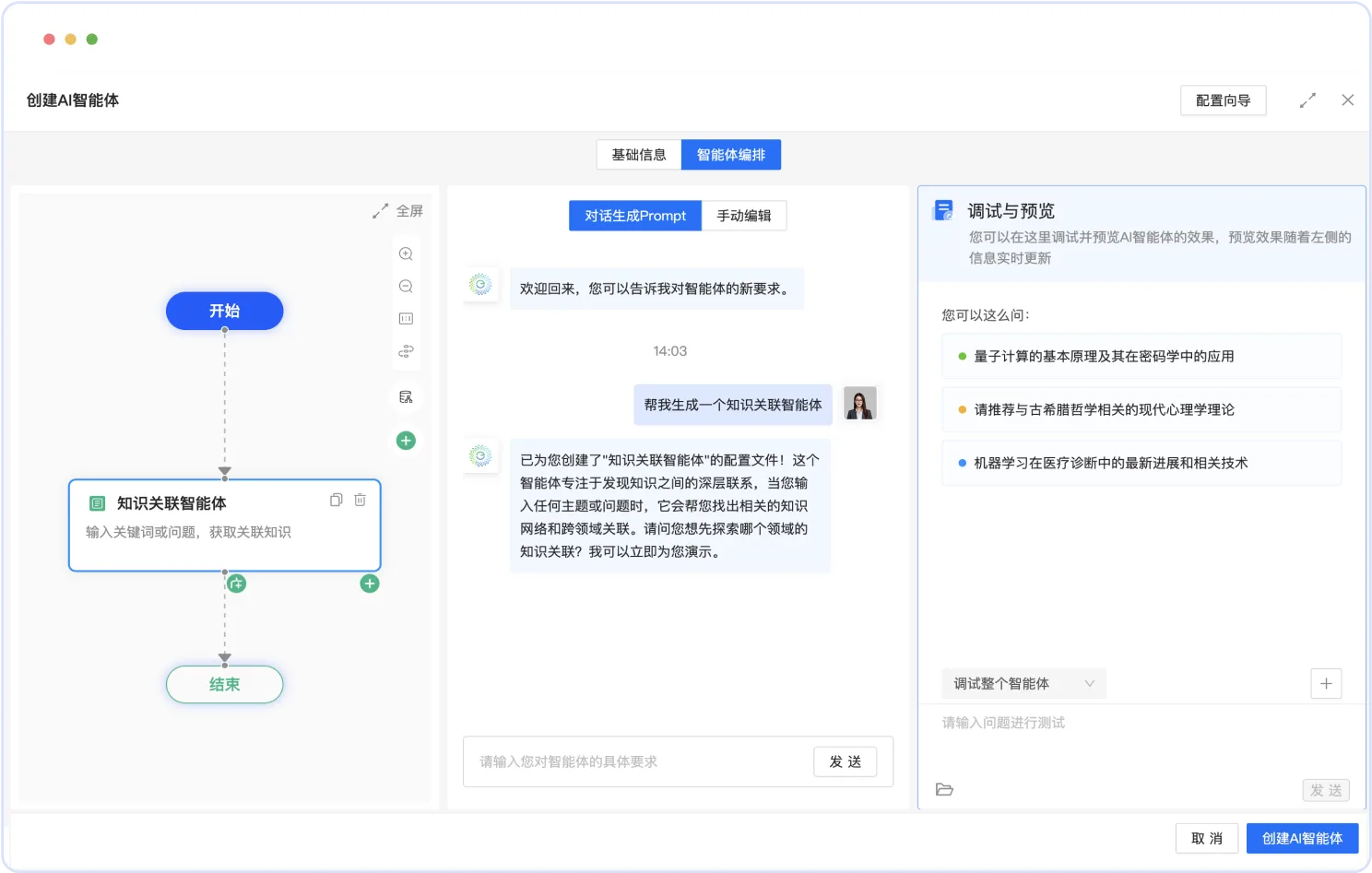The width and height of the screenshot is (1372, 873).
Task: Pick the 古希腊哲学 suggested question
Action: tap(1141, 410)
